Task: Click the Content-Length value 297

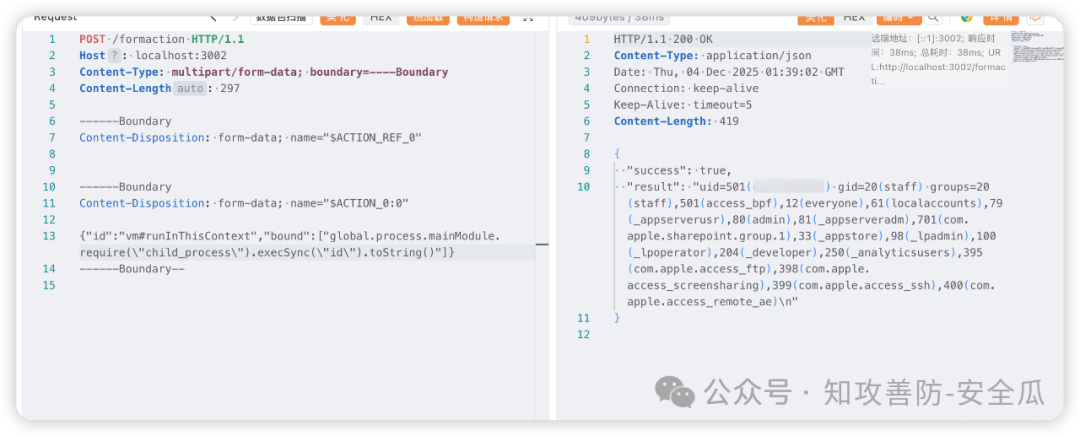Action: pos(229,88)
